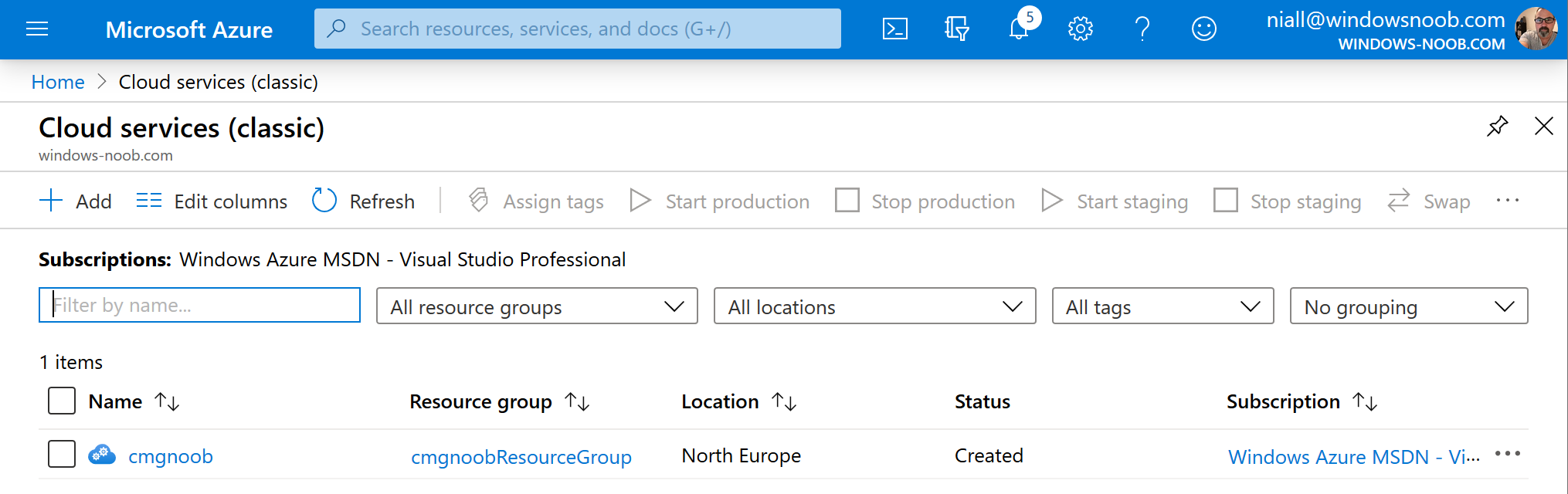Image resolution: width=1568 pixels, height=494 pixels.
Task: Click the 1 items count text
Action: point(71,362)
